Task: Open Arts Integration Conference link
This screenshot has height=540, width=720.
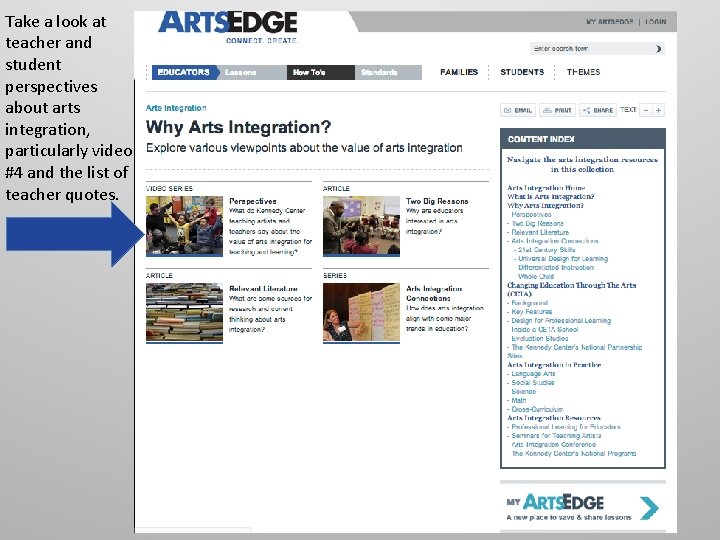Action: pos(553,444)
